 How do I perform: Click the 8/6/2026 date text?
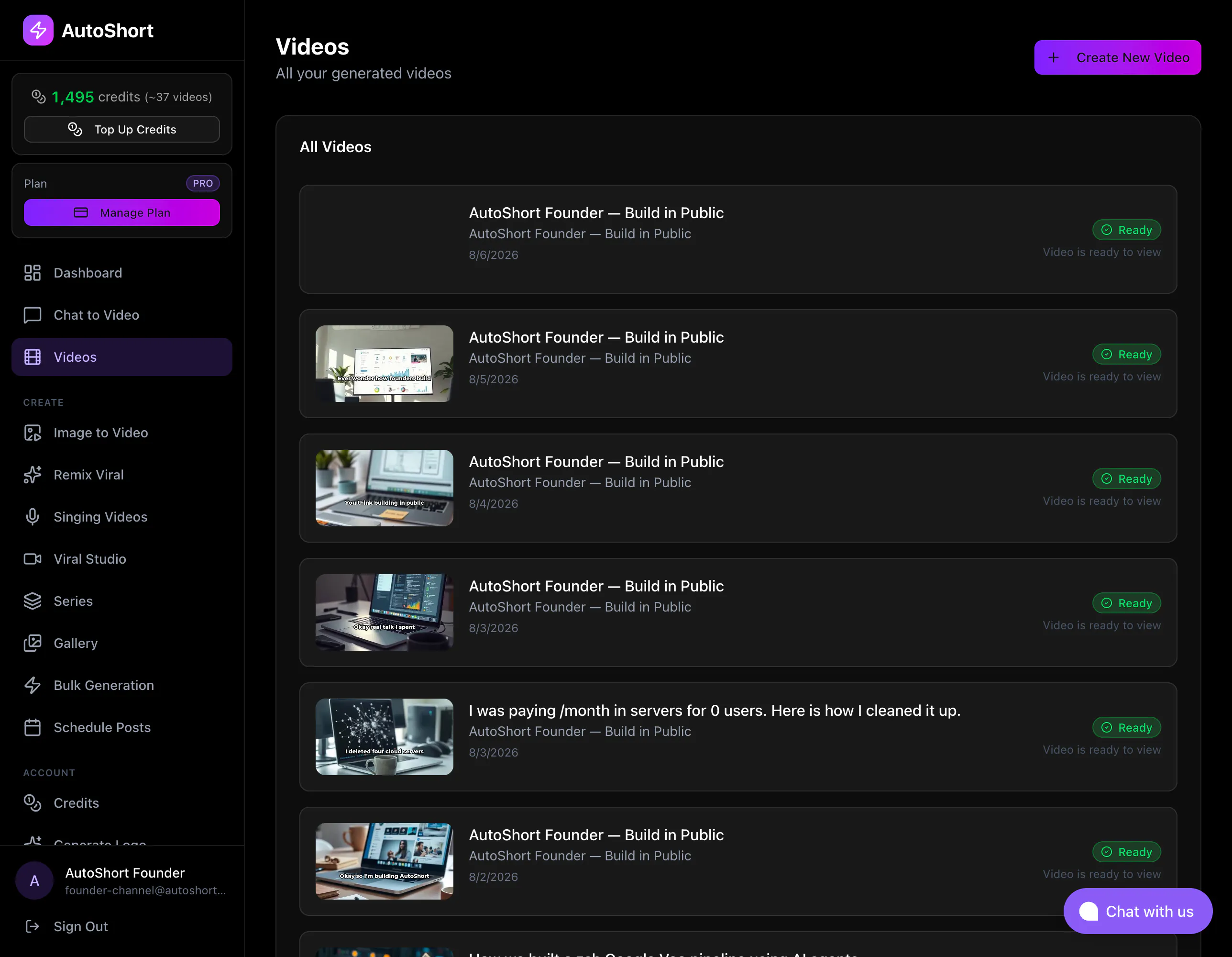494,255
